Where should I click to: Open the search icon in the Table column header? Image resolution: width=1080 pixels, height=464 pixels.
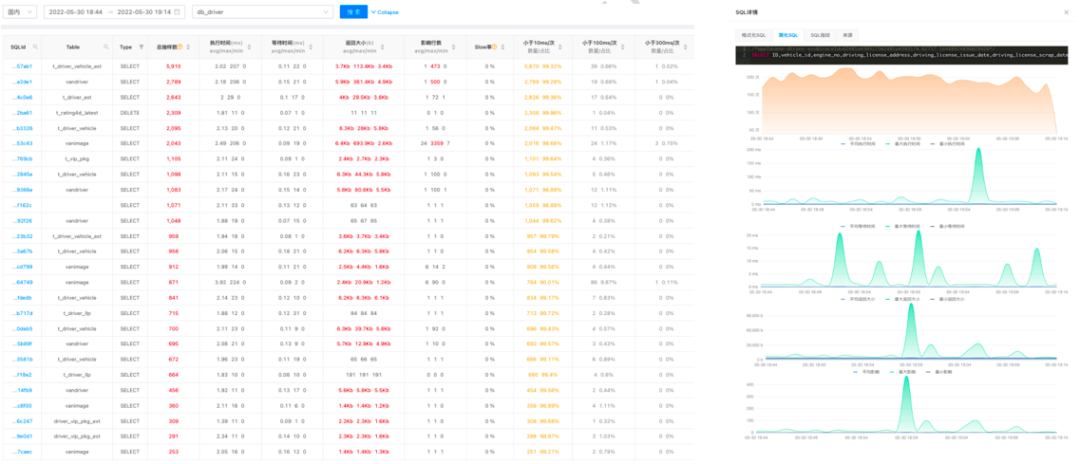(x=106, y=47)
